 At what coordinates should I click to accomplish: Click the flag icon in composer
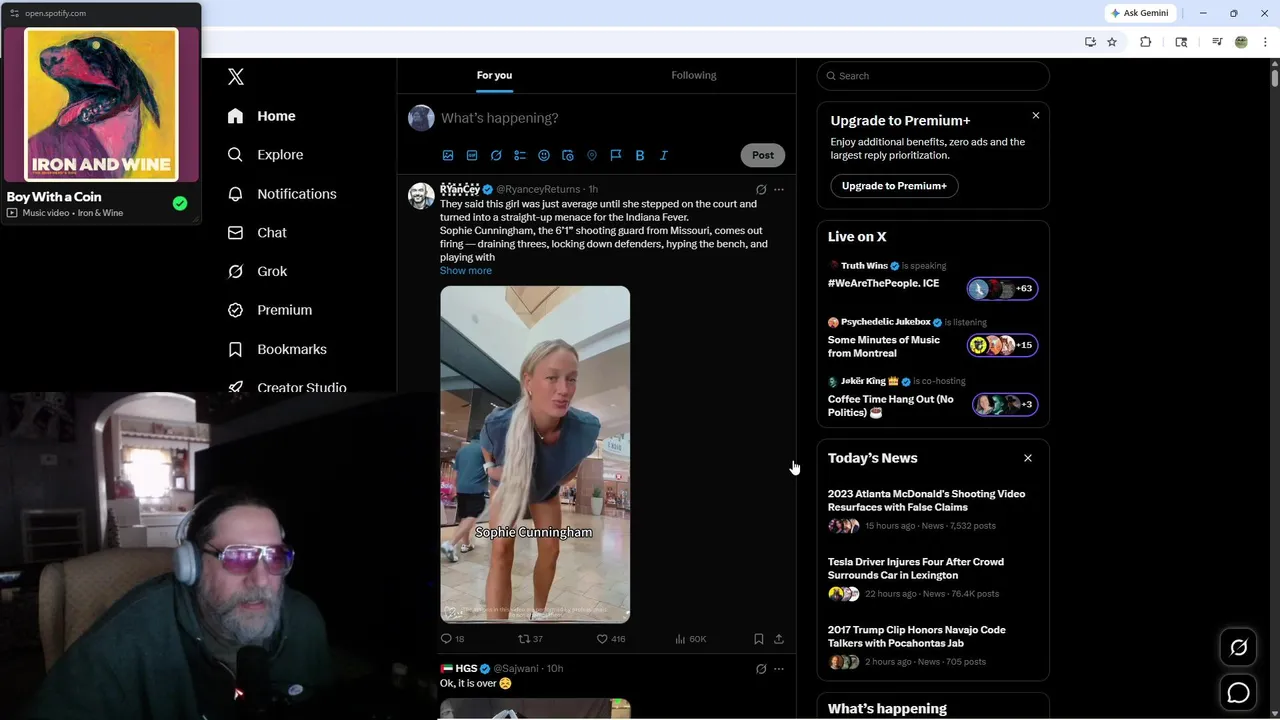tap(616, 155)
